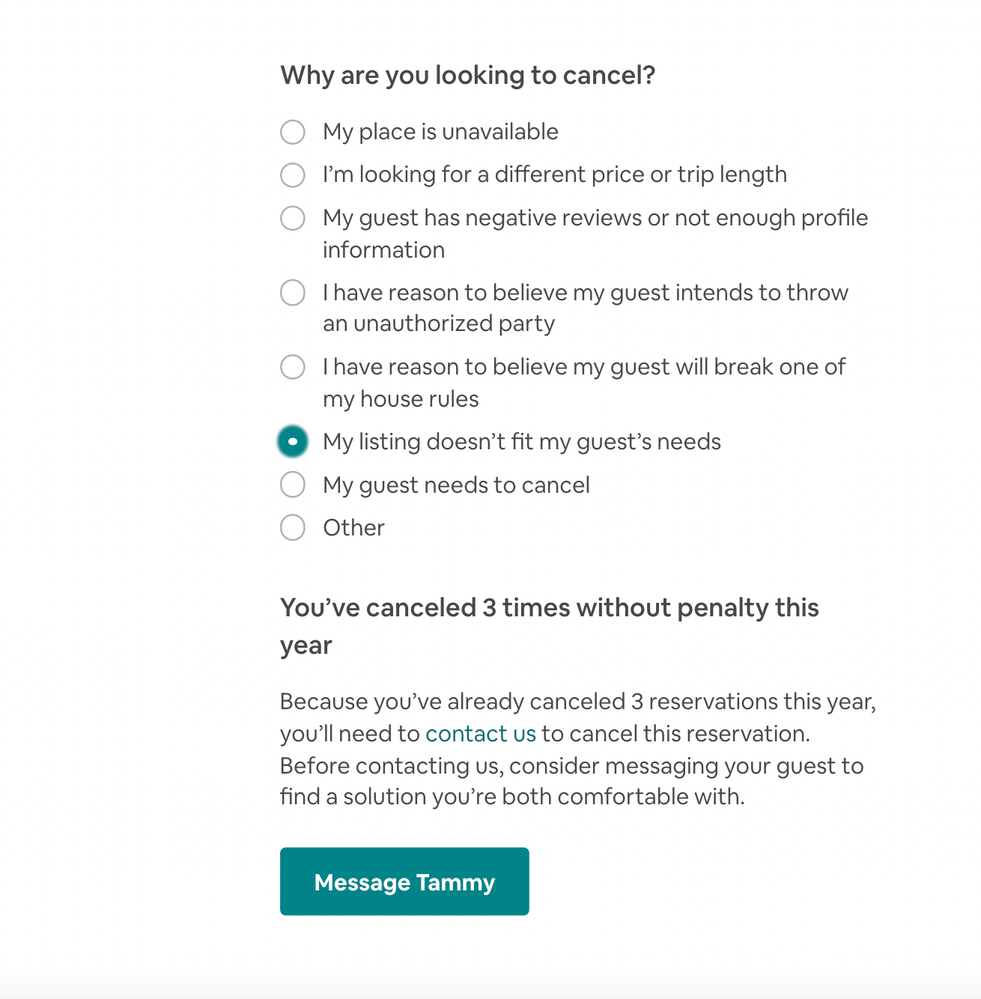Viewport: 981px width, 999px height.
Task: Select the "Other" radio button
Action: click(292, 528)
